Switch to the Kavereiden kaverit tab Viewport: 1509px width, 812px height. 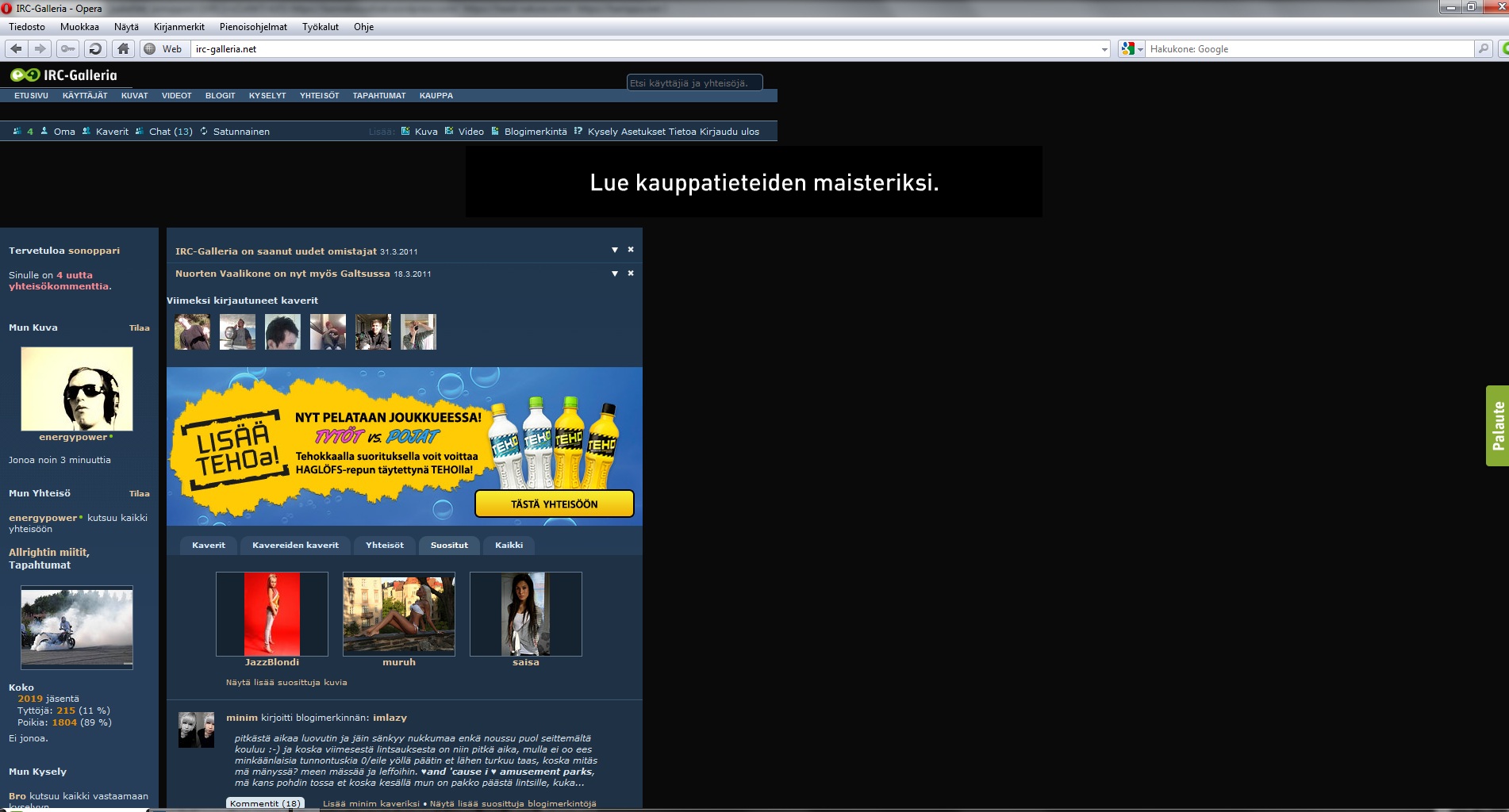click(x=295, y=546)
